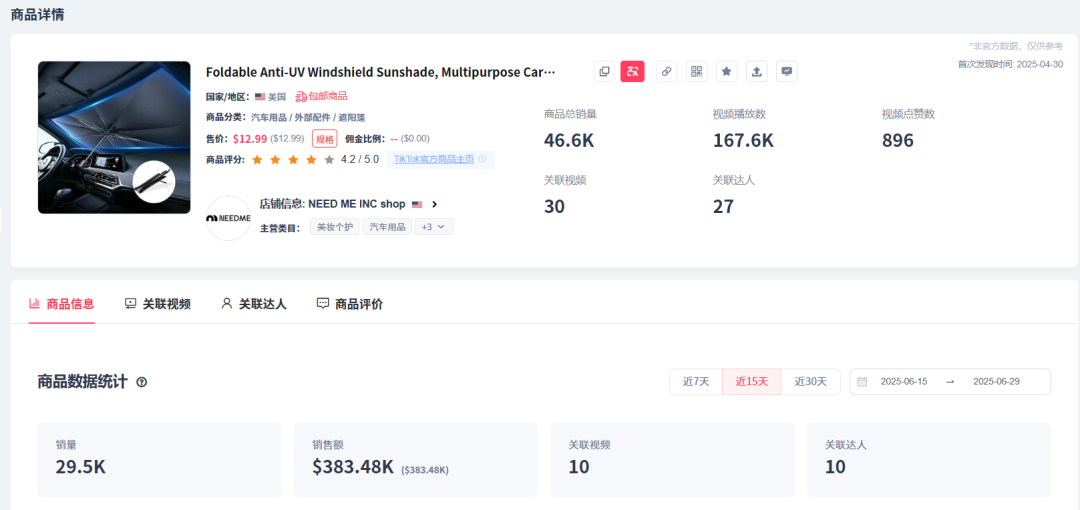Click the 4.2 / 5.0 rating value

[x=360, y=159]
